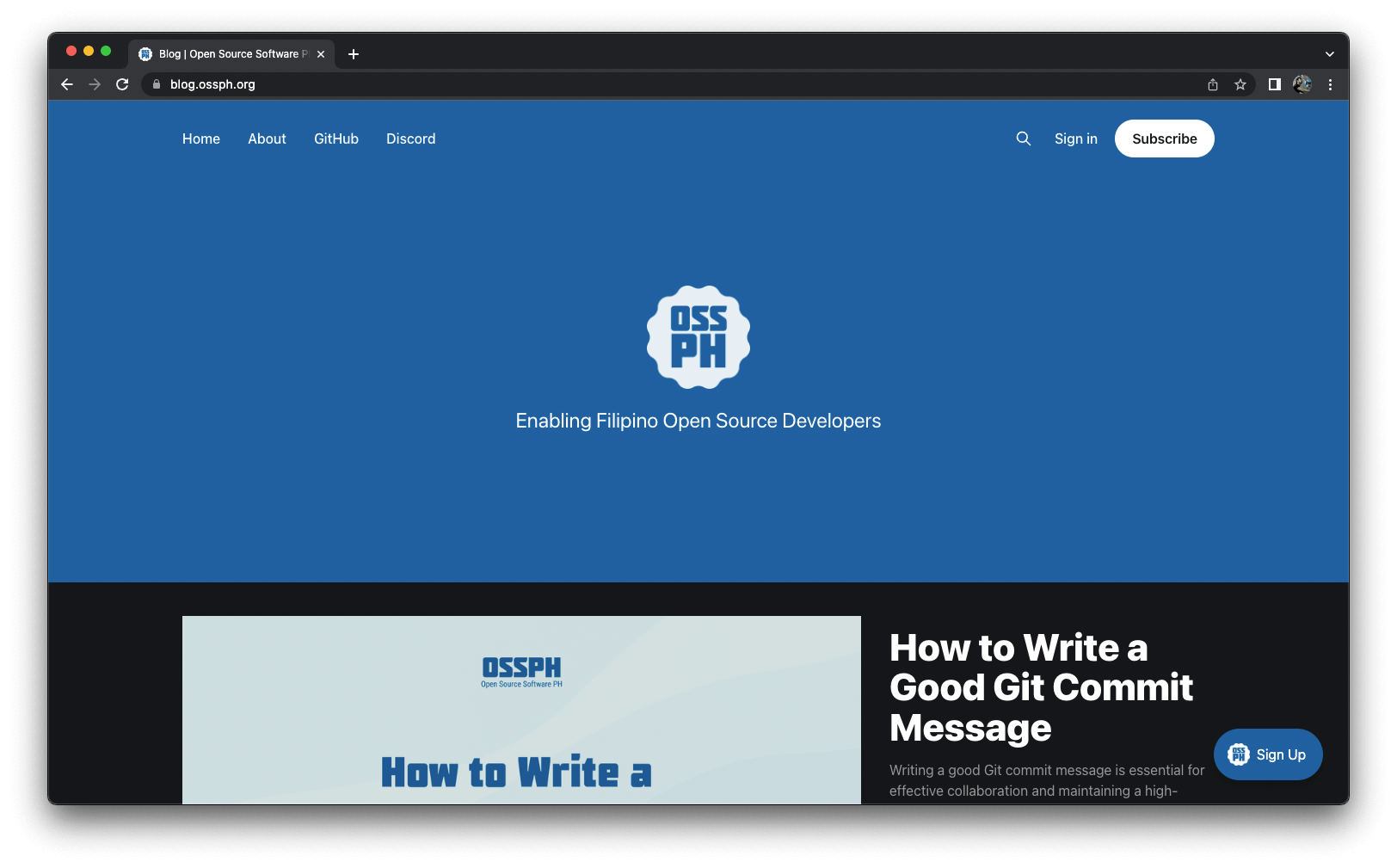Close the Blog | Open Source Software tab
Viewport: 1397px width, 868px height.
click(321, 54)
